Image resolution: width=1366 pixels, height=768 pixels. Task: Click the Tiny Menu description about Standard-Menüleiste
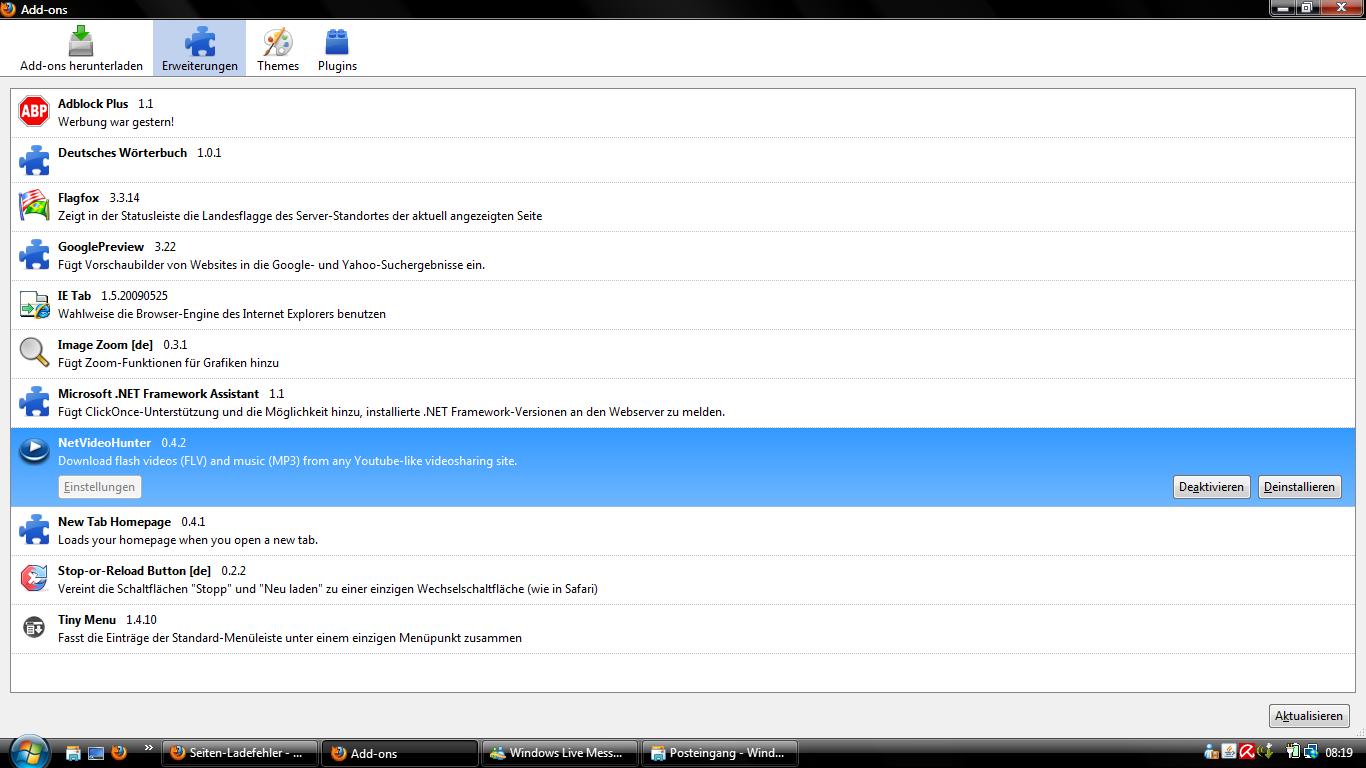click(290, 638)
